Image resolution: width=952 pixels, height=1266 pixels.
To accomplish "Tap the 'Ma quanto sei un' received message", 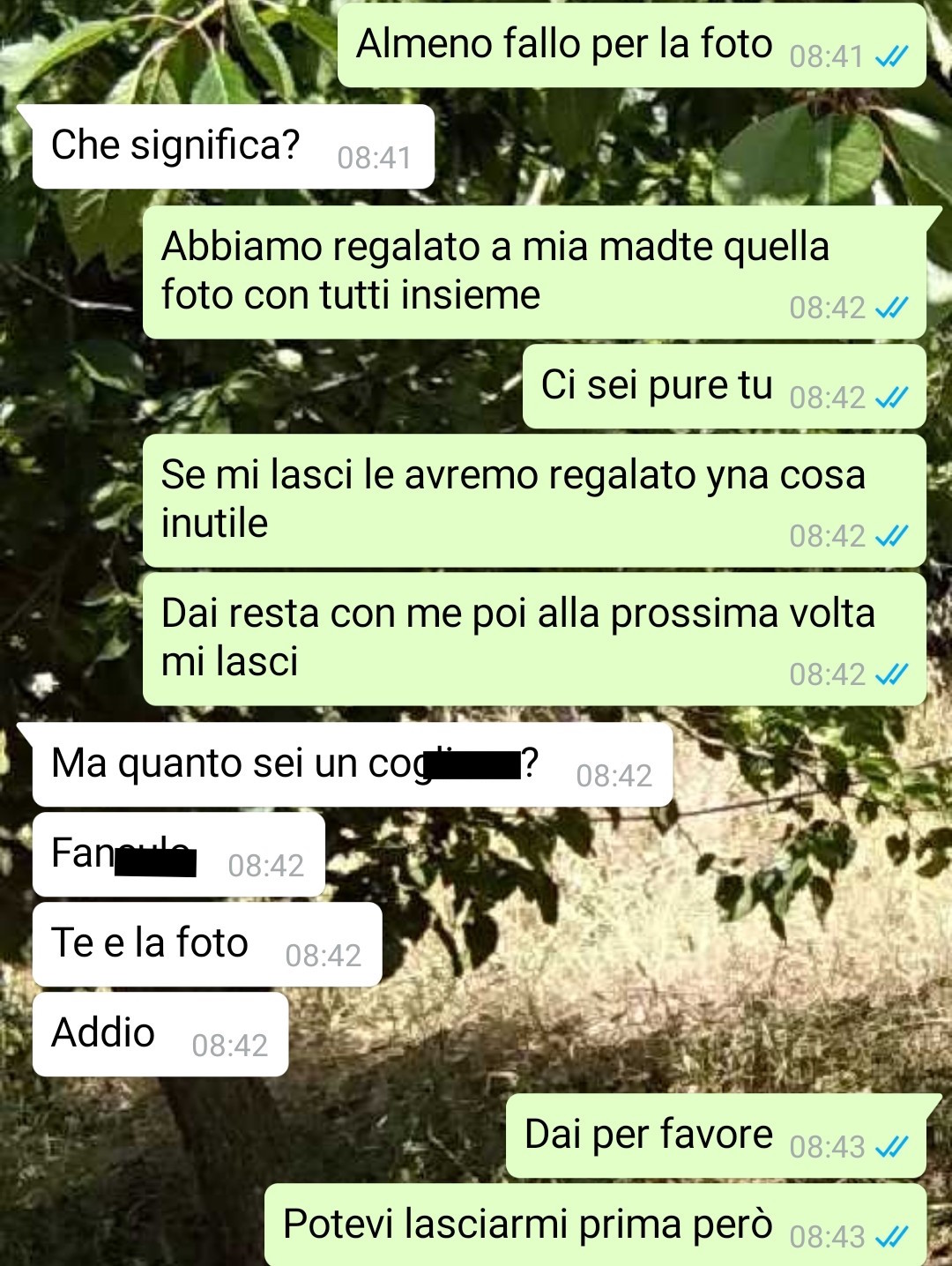I will [353, 764].
